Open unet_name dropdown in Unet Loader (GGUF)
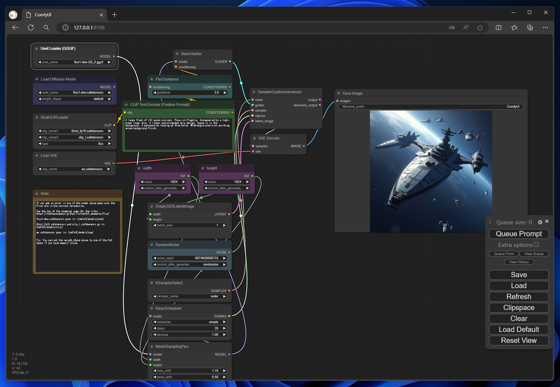Viewport: 560px width, 387px height. [74, 62]
